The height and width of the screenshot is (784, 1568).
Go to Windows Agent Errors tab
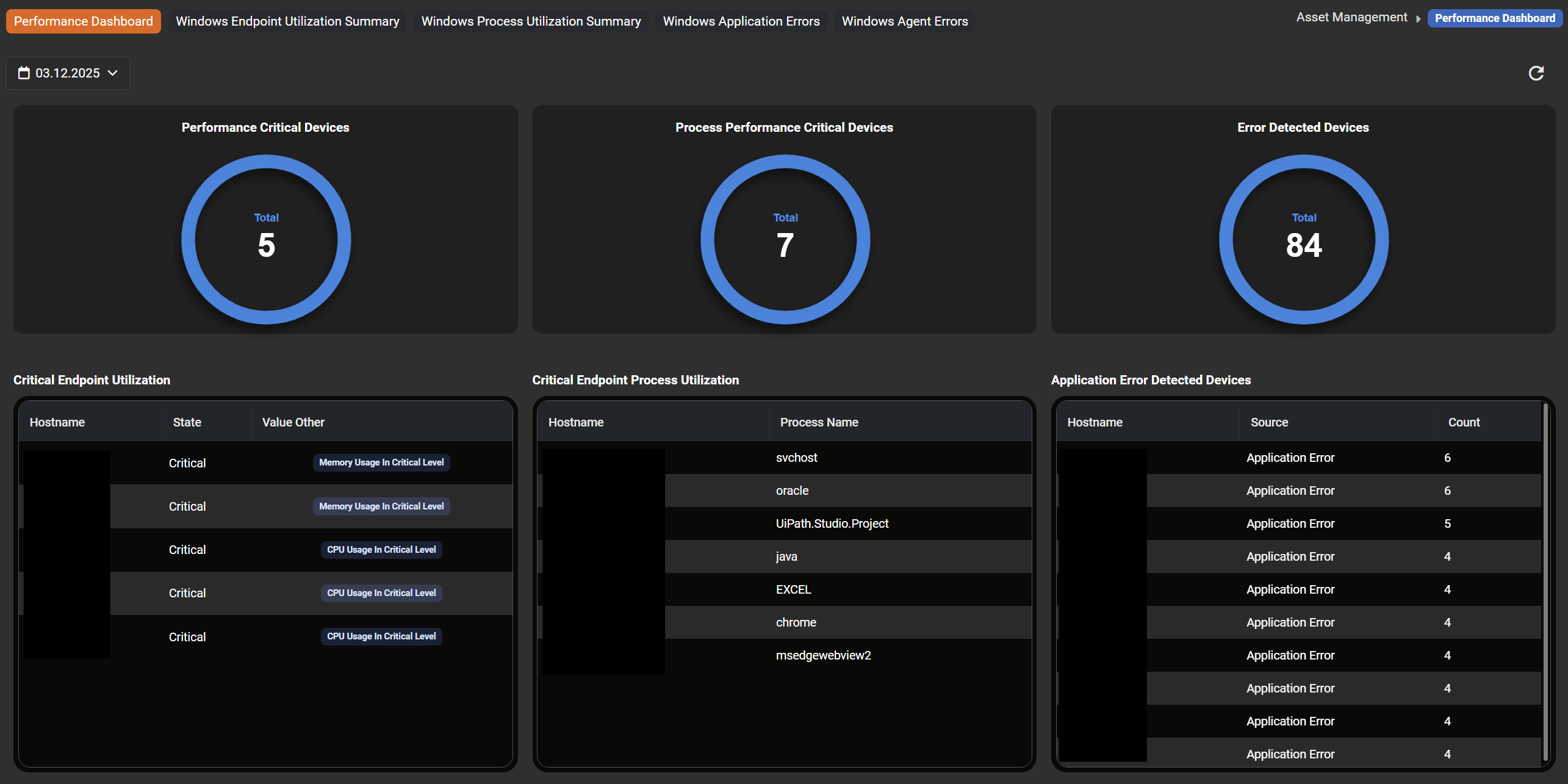pyautogui.click(x=904, y=21)
